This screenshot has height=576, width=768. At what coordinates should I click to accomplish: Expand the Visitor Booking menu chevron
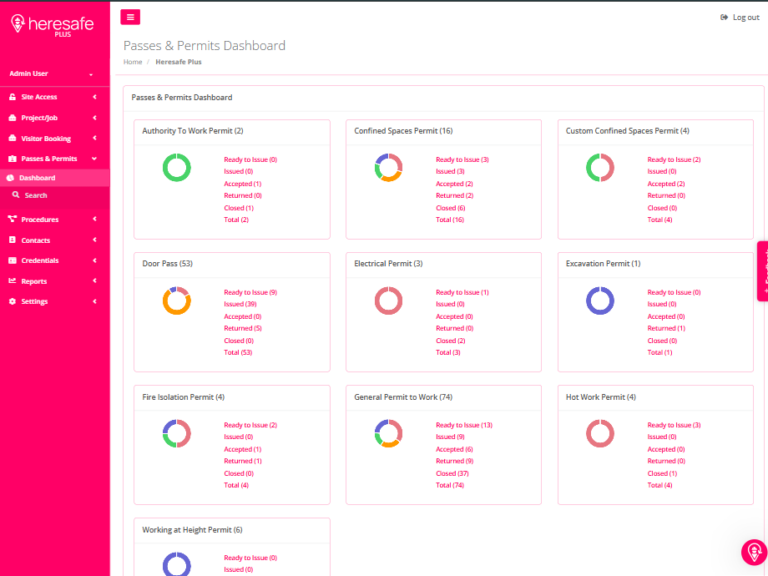(x=95, y=138)
